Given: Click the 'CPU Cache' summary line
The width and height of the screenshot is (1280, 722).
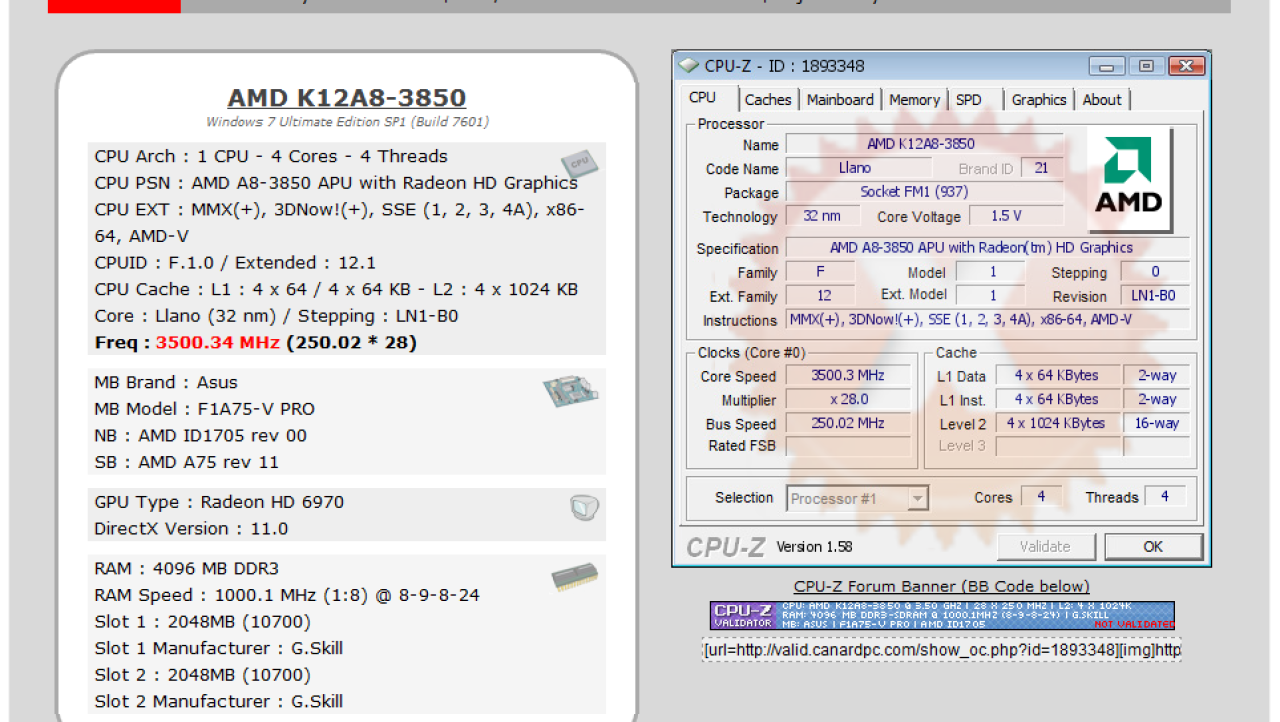Looking at the screenshot, I should [x=336, y=289].
